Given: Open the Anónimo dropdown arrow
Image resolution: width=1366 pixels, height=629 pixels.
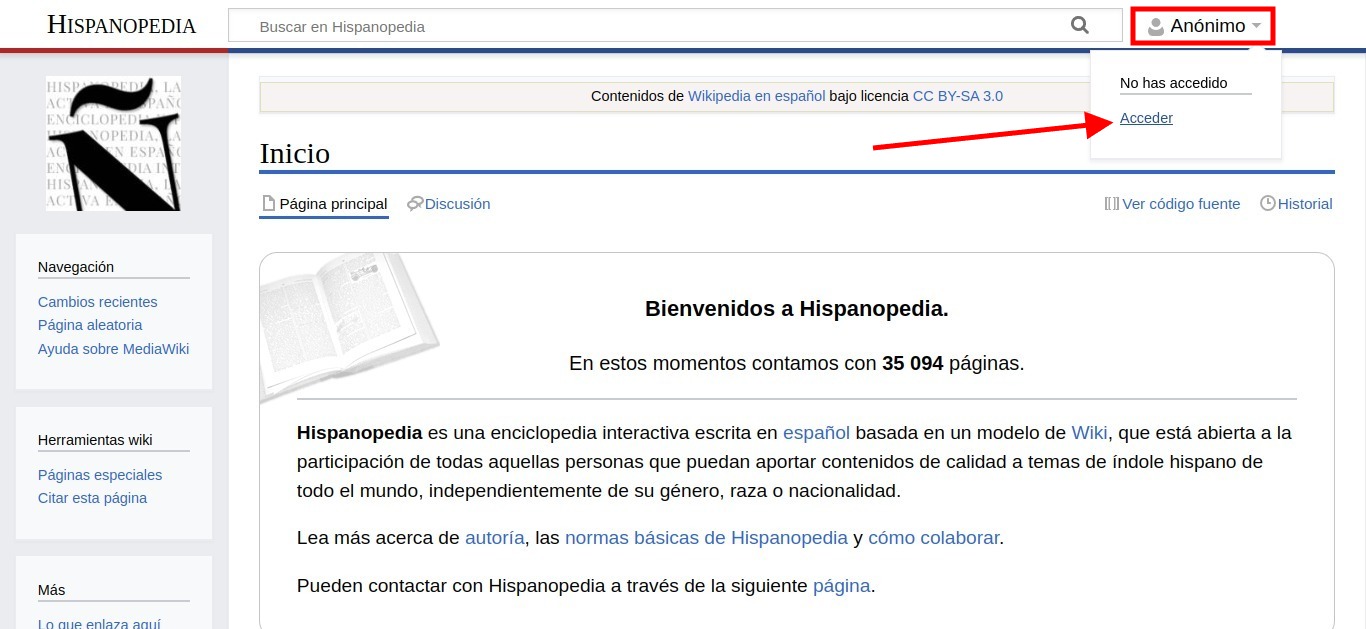Looking at the screenshot, I should (x=1258, y=27).
